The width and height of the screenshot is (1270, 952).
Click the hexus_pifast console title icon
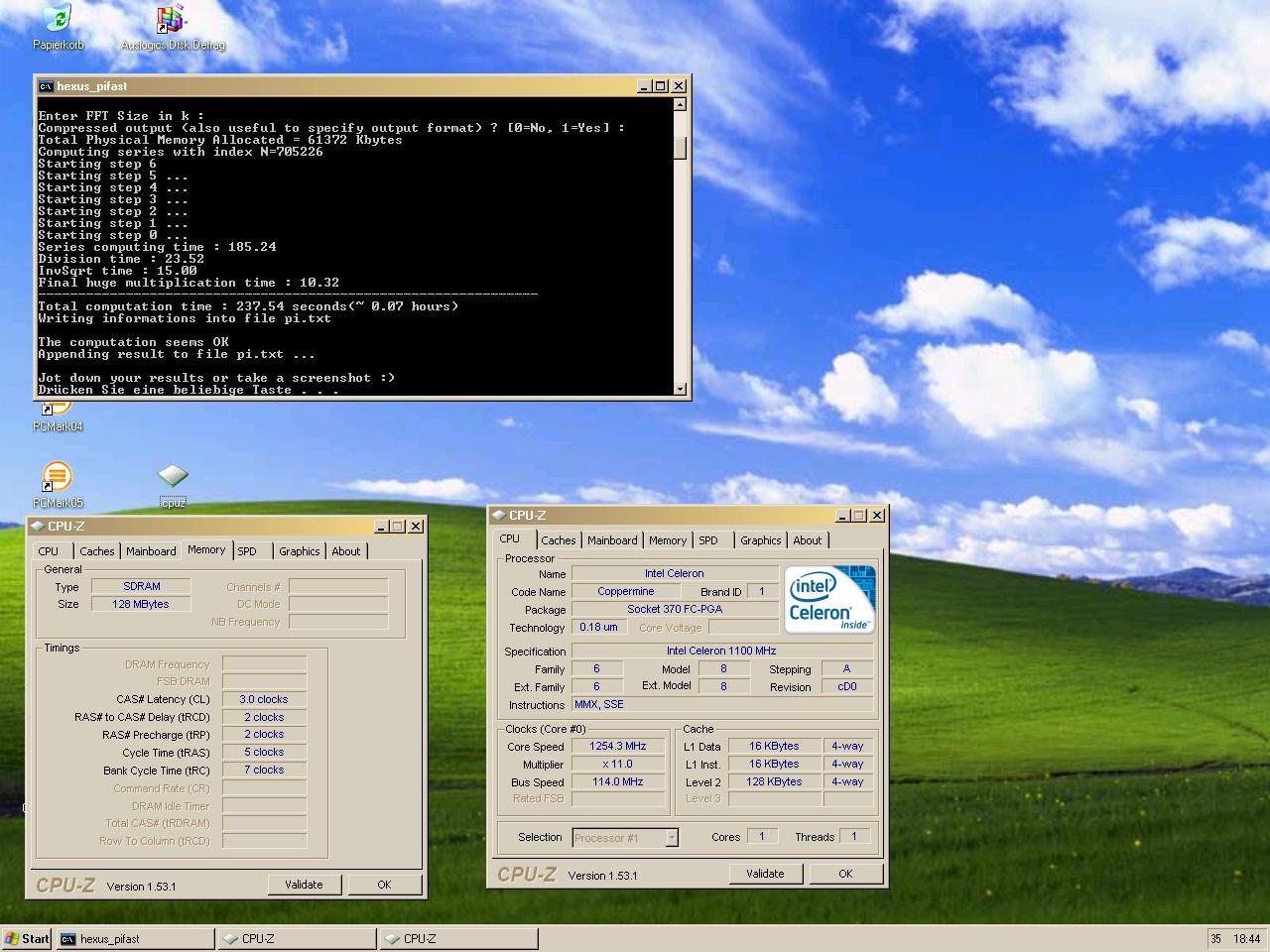click(46, 86)
